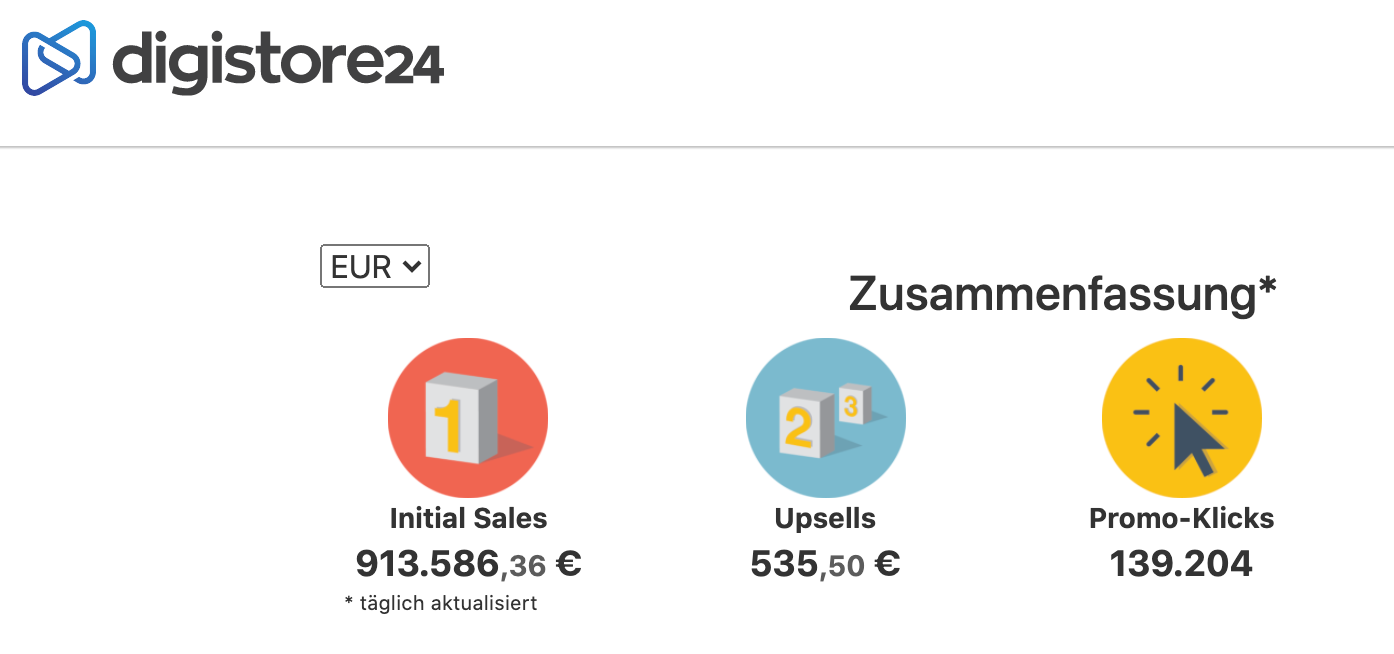1394x654 pixels.
Task: Select the "Promo-Klicks" label
Action: coord(1181,518)
